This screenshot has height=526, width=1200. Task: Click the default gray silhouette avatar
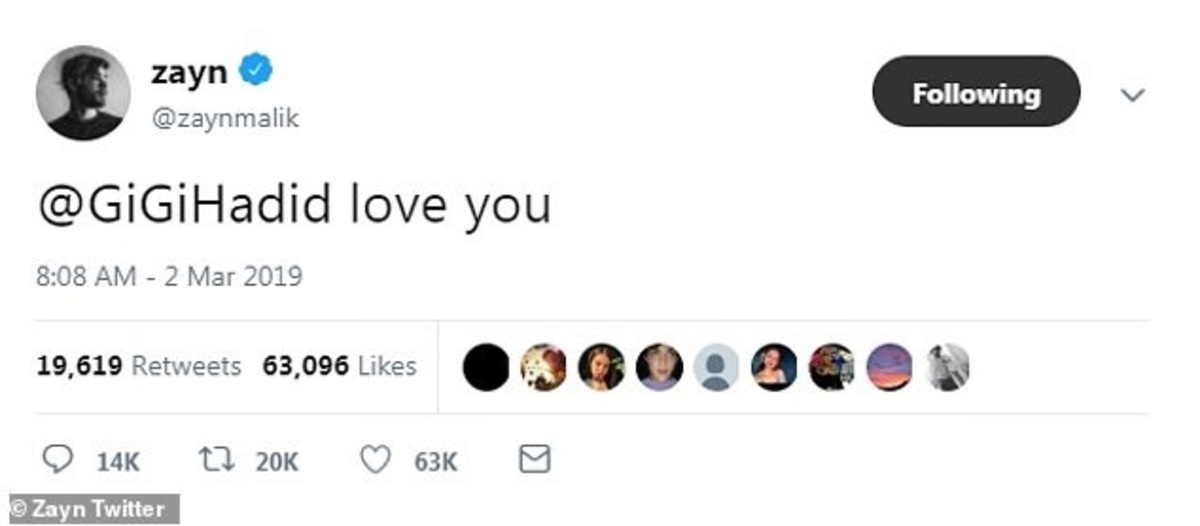tap(715, 368)
